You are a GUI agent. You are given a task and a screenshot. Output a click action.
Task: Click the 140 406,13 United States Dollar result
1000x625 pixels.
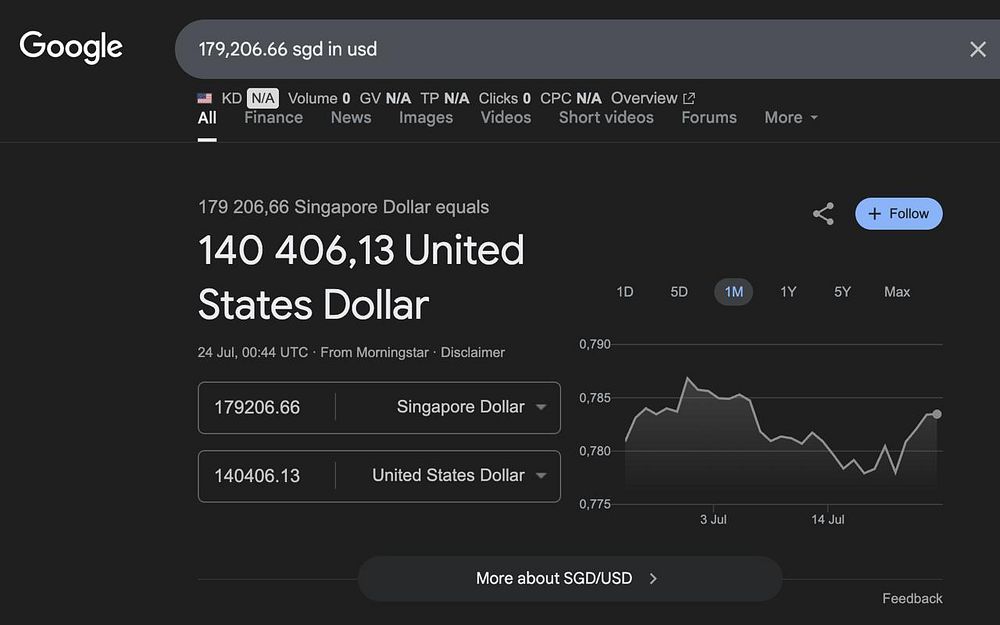pos(361,277)
